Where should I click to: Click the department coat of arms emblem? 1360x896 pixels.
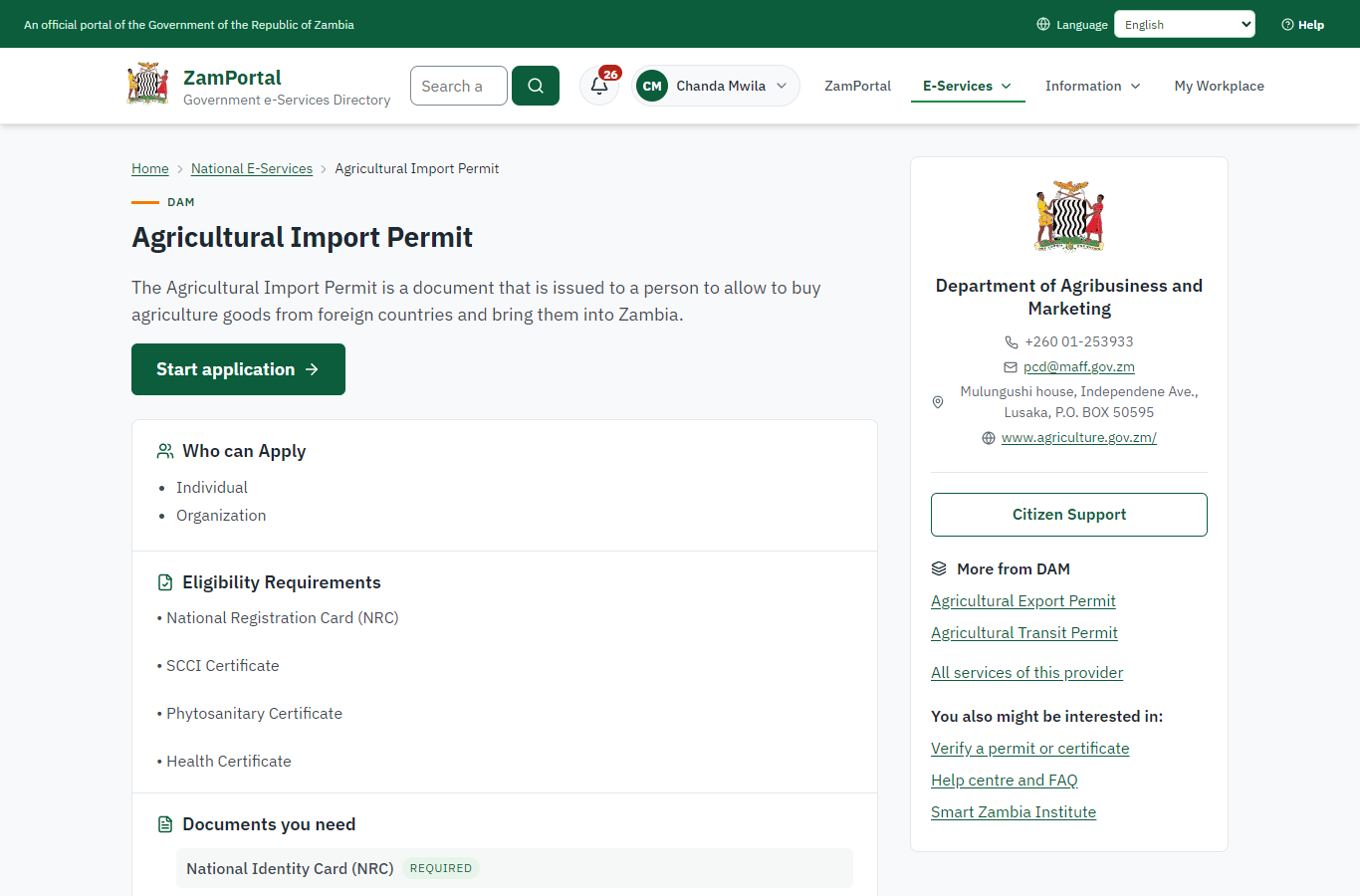1069,216
